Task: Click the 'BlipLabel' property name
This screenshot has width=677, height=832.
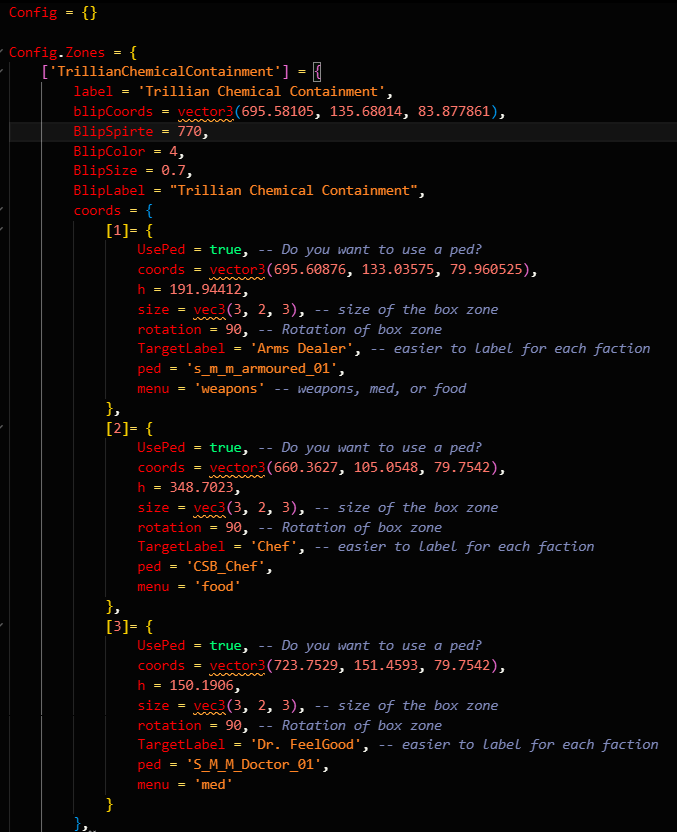Action: point(109,190)
